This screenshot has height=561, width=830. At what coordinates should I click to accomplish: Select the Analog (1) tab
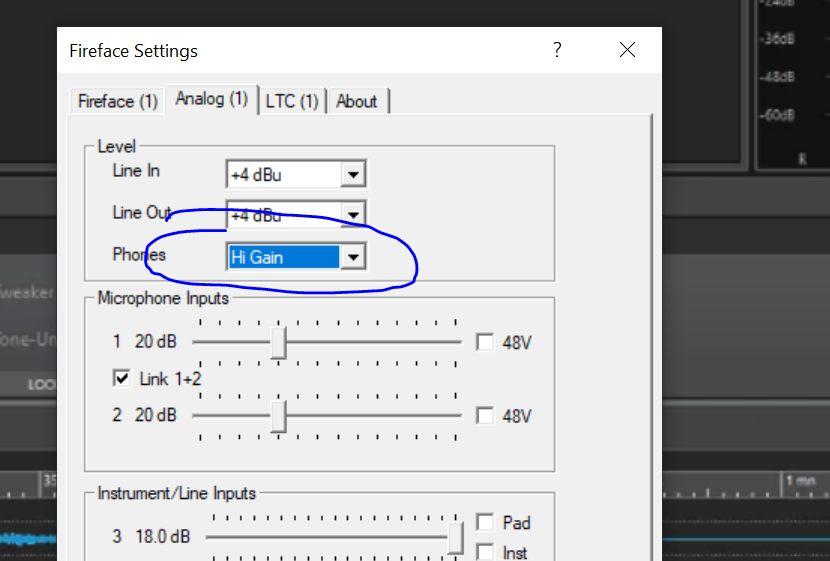coord(211,99)
